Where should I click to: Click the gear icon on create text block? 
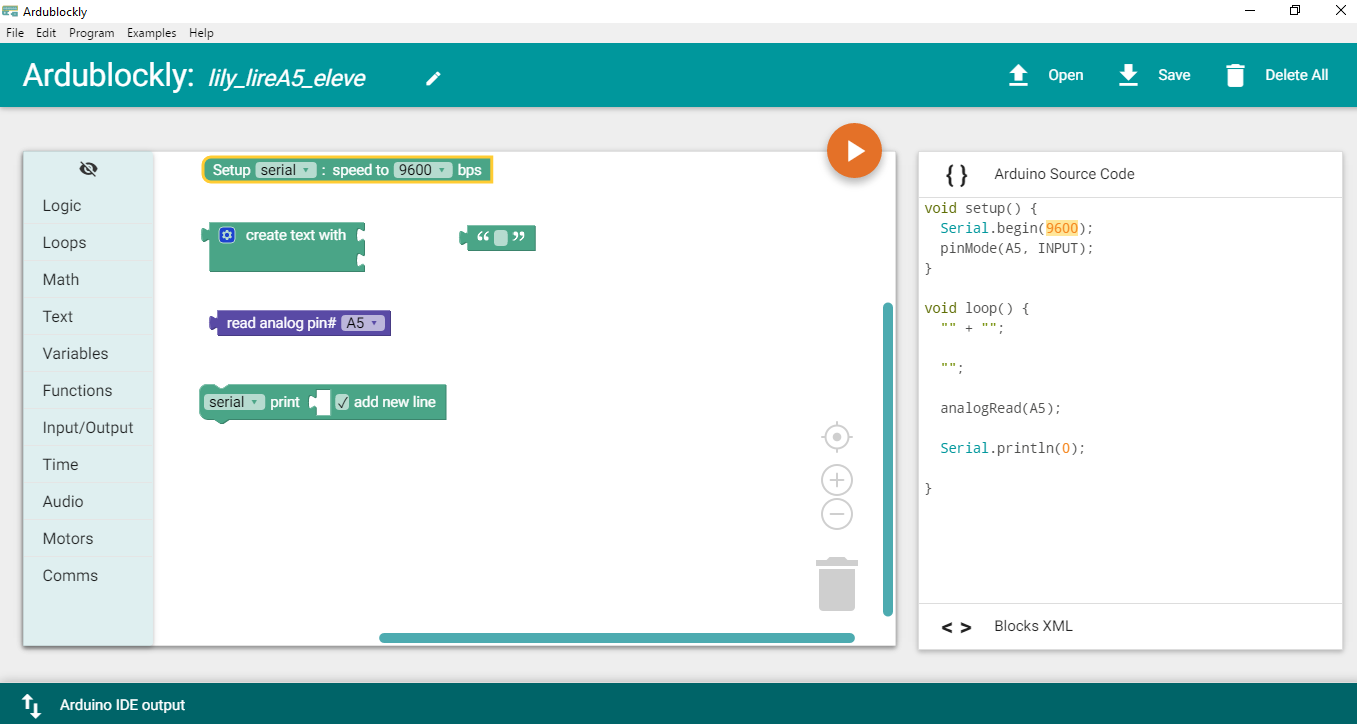pyautogui.click(x=227, y=235)
